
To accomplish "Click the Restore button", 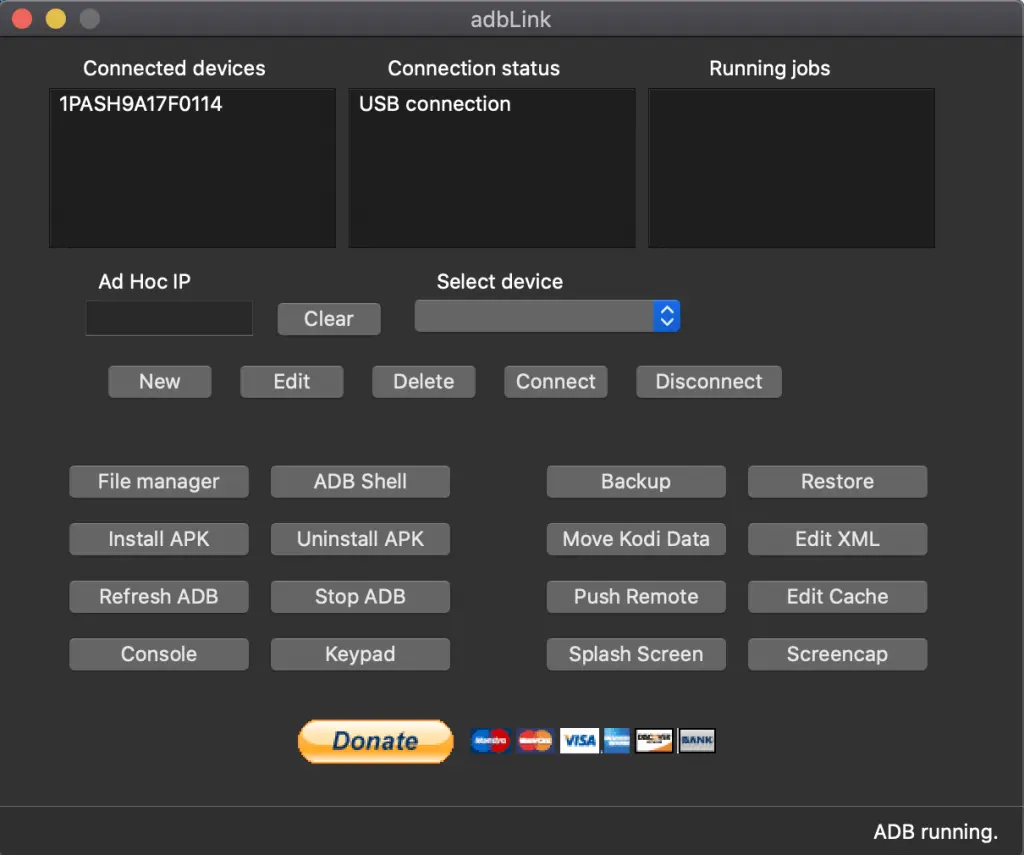I will tap(837, 481).
